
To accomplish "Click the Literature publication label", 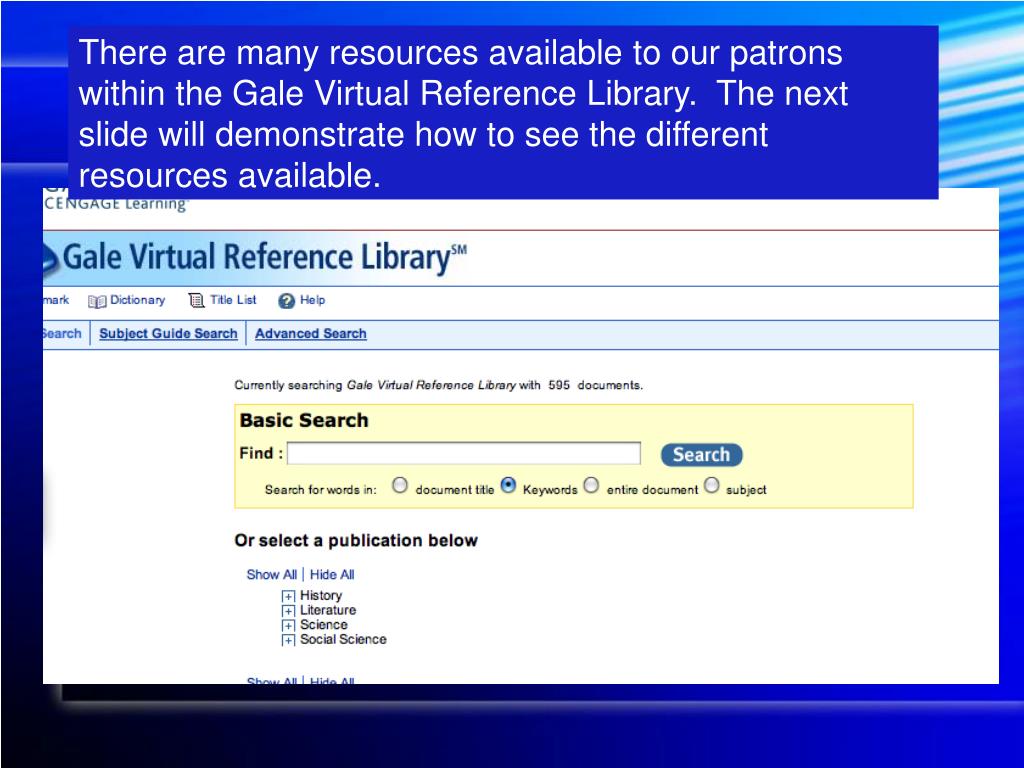I will point(328,610).
